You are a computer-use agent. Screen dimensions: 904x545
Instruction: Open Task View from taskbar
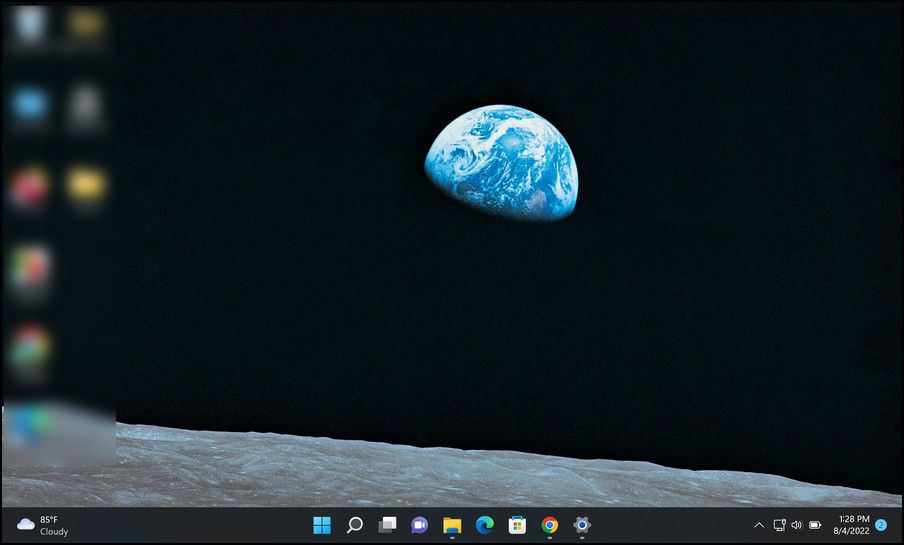point(387,525)
